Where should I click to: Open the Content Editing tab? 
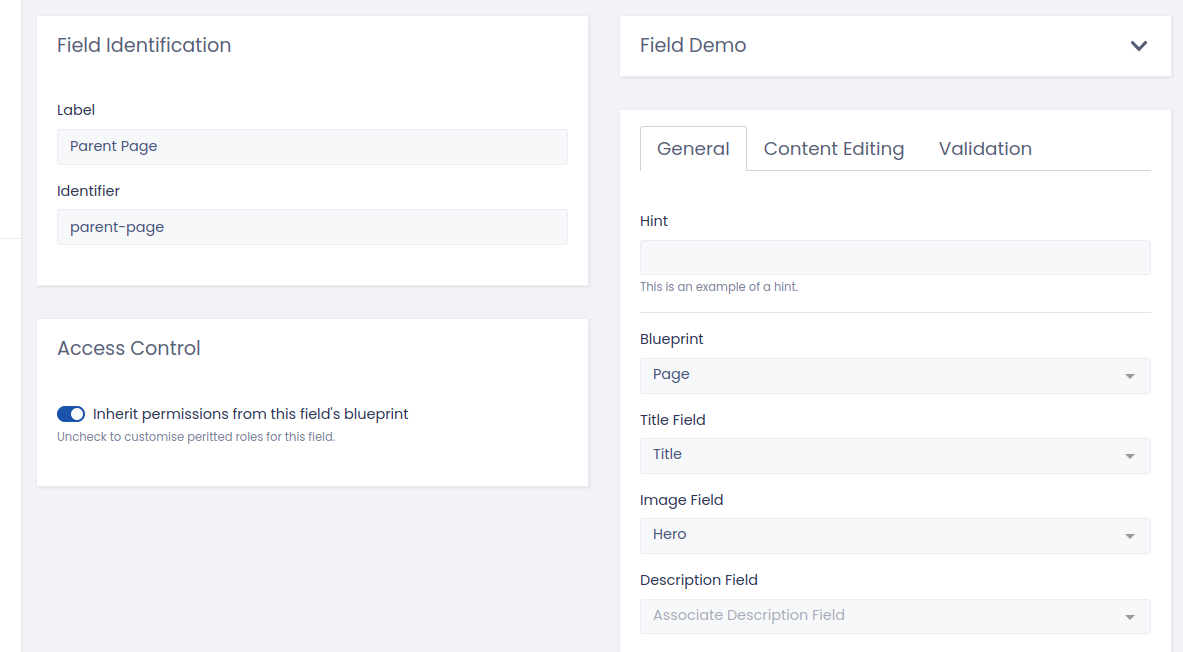[834, 149]
